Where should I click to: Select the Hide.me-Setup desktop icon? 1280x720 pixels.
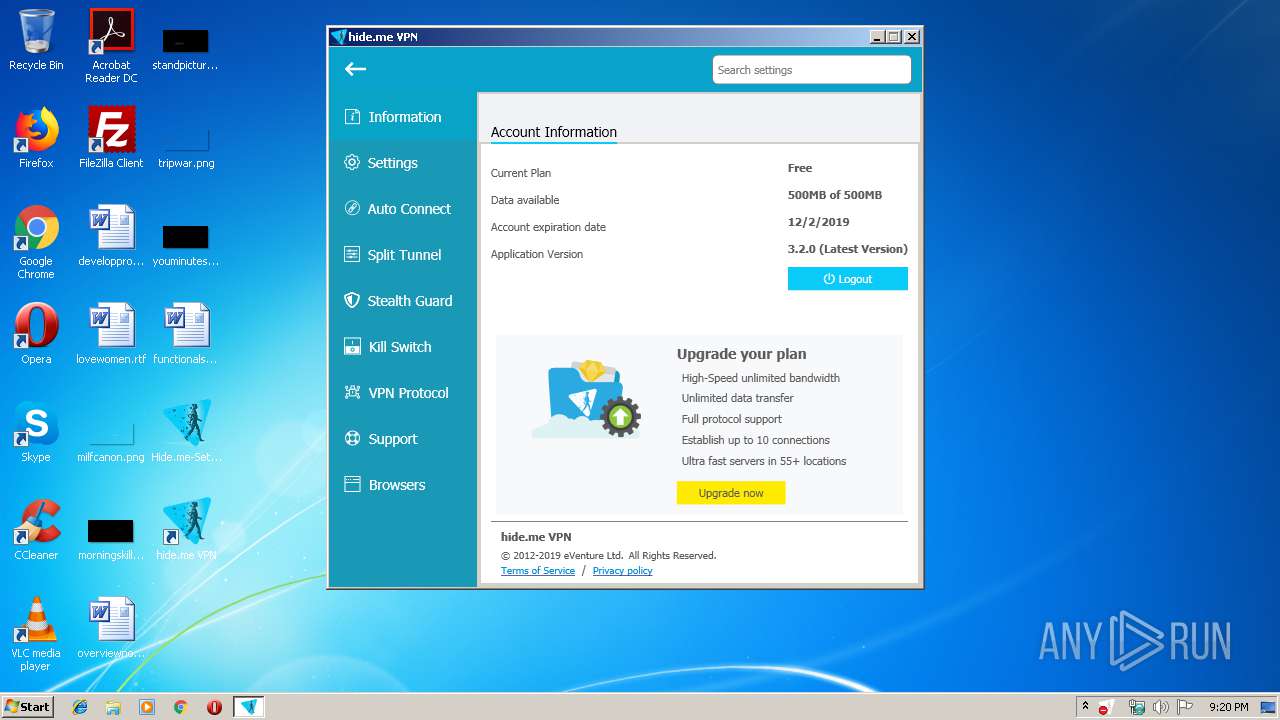click(x=186, y=432)
